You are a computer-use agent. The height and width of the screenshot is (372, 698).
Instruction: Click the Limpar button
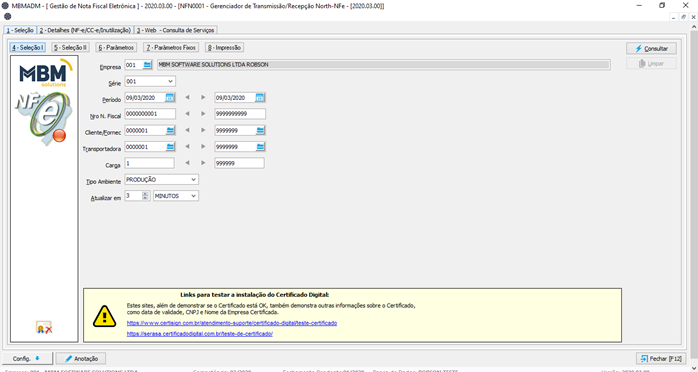click(x=651, y=64)
